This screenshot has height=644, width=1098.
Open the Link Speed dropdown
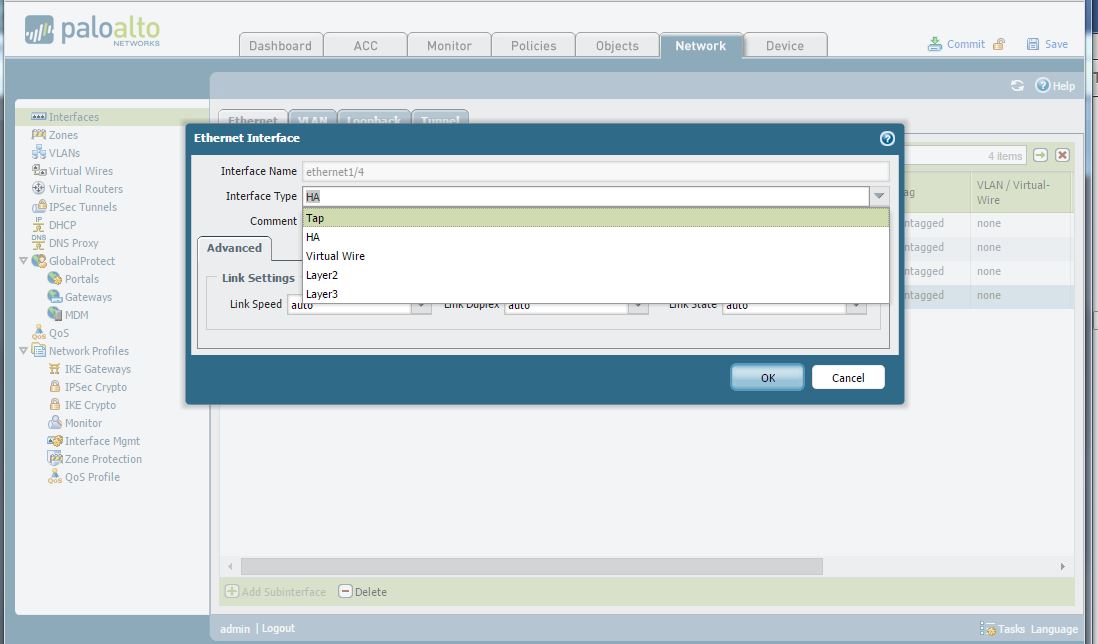pos(421,306)
